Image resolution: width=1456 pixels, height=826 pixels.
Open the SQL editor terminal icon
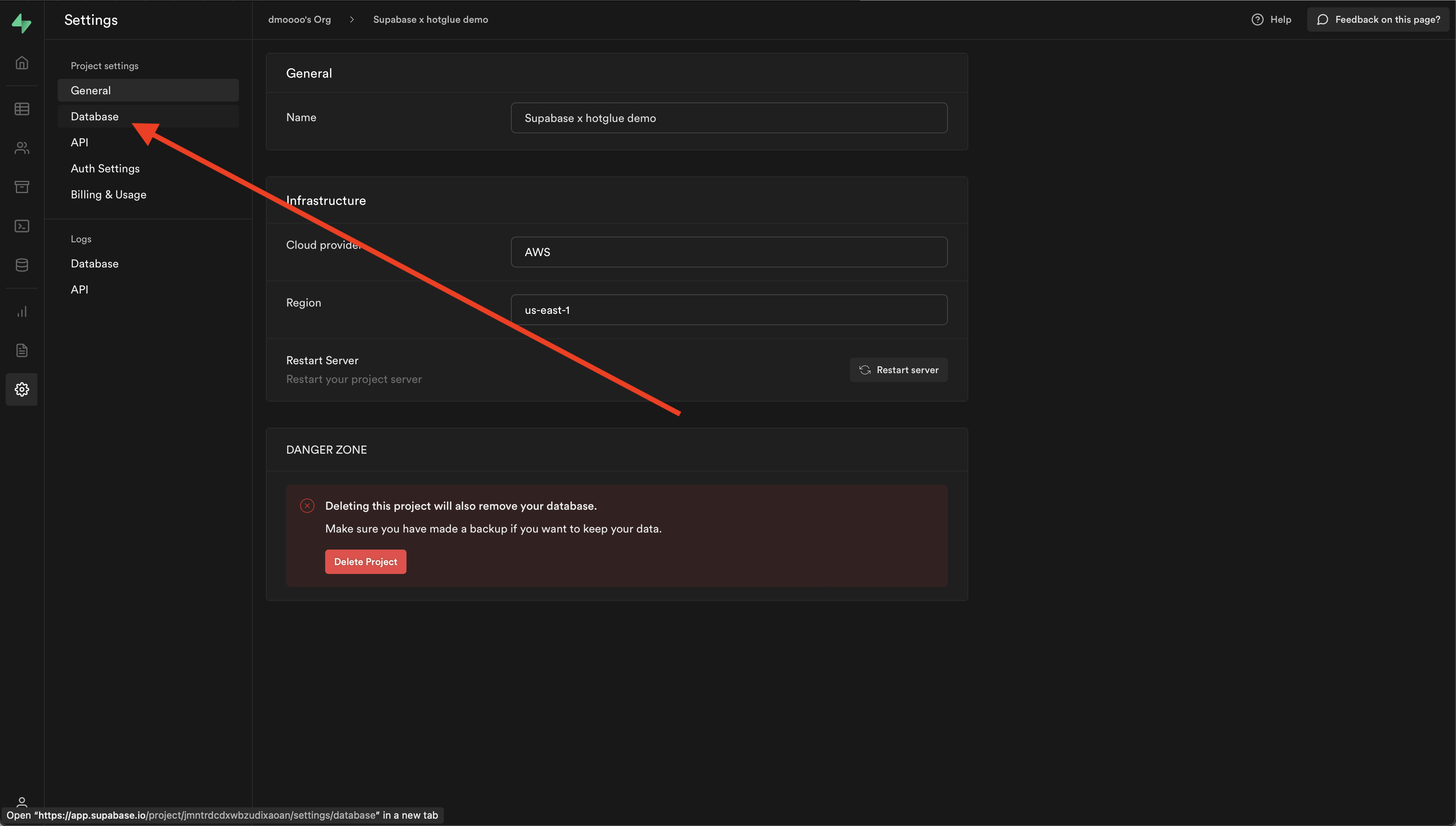(x=22, y=226)
